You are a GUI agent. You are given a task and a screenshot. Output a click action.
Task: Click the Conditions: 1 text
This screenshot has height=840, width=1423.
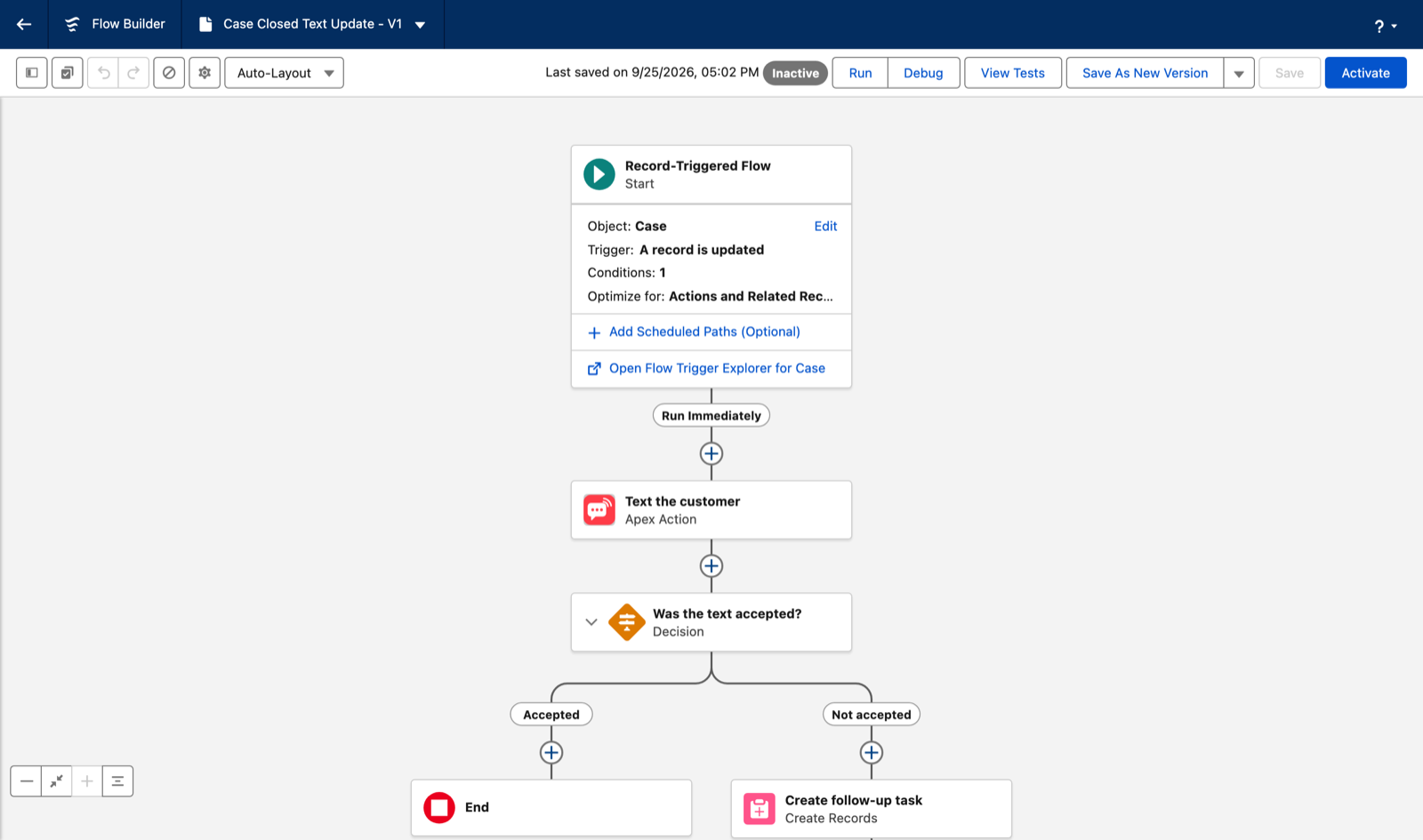pyautogui.click(x=627, y=273)
